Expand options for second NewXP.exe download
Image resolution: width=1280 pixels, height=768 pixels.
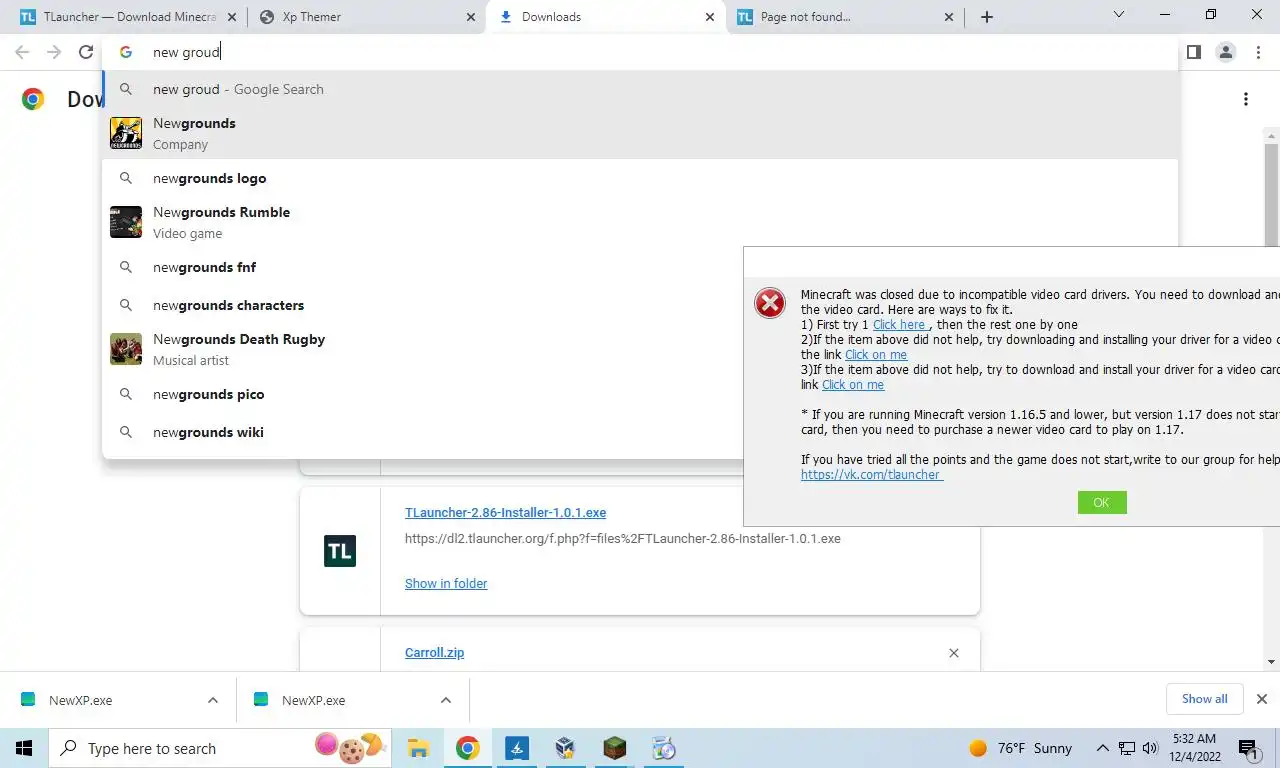click(x=446, y=700)
